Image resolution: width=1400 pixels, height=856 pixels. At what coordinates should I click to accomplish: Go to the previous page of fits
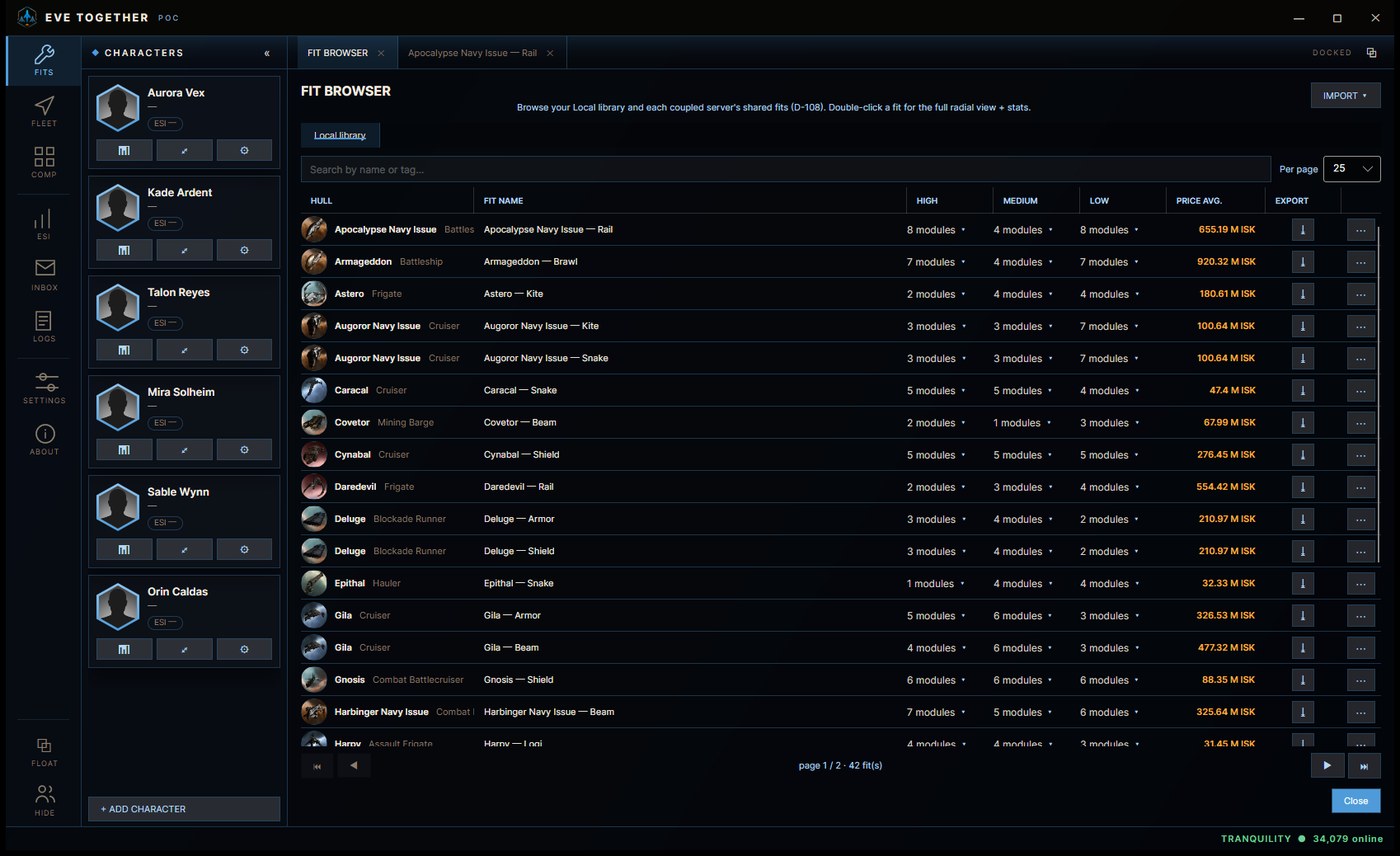(x=353, y=766)
